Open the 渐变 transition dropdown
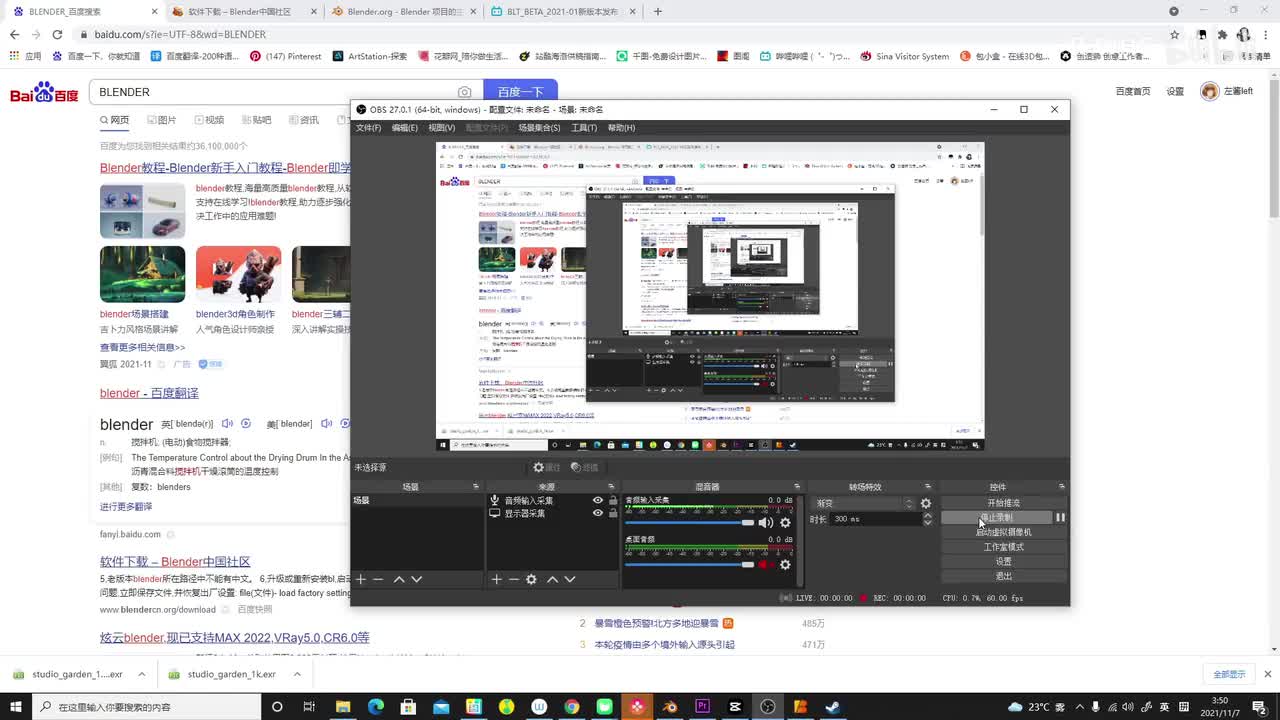The width and height of the screenshot is (1280, 720). [x=864, y=503]
